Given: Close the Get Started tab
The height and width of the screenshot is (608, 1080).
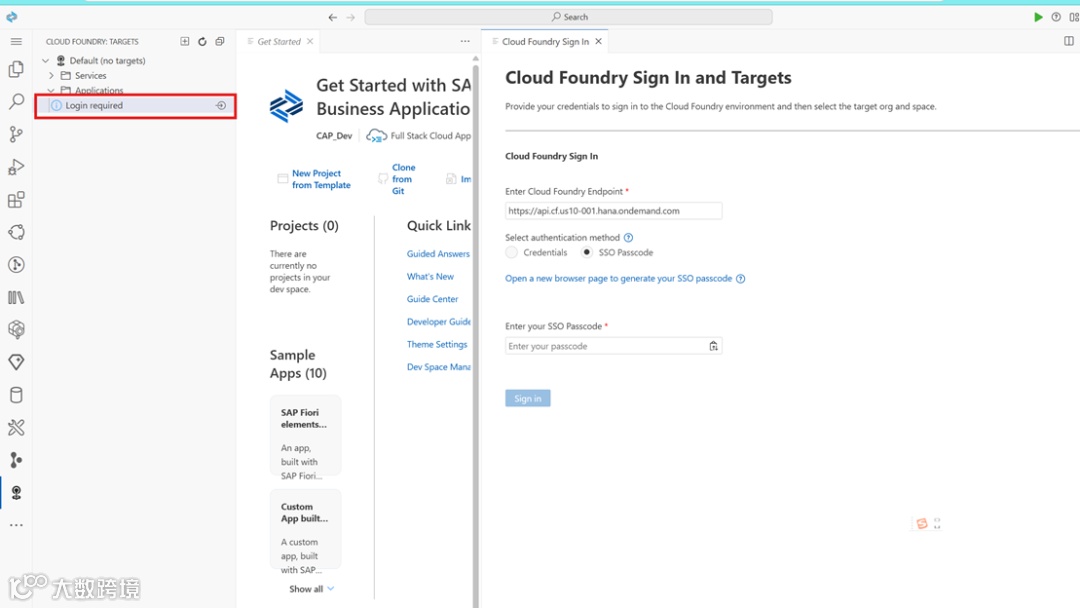Looking at the screenshot, I should tap(310, 41).
